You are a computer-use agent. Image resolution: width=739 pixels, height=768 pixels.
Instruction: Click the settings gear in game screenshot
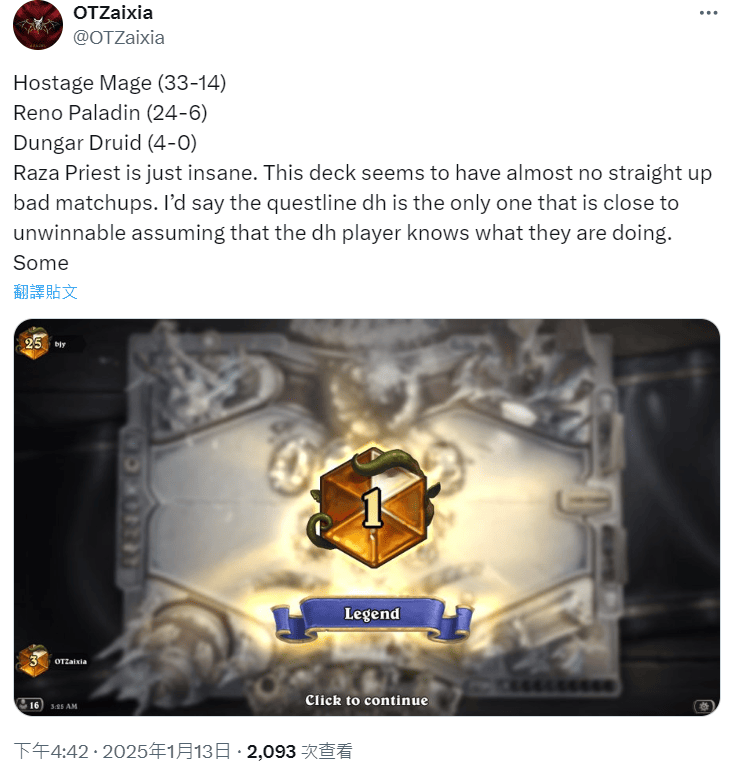point(704,706)
